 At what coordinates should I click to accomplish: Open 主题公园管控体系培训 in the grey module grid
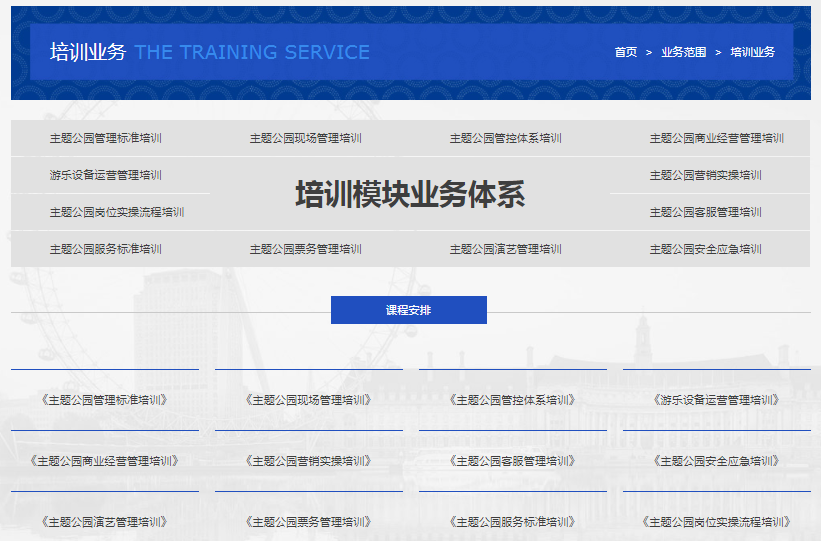(x=506, y=138)
